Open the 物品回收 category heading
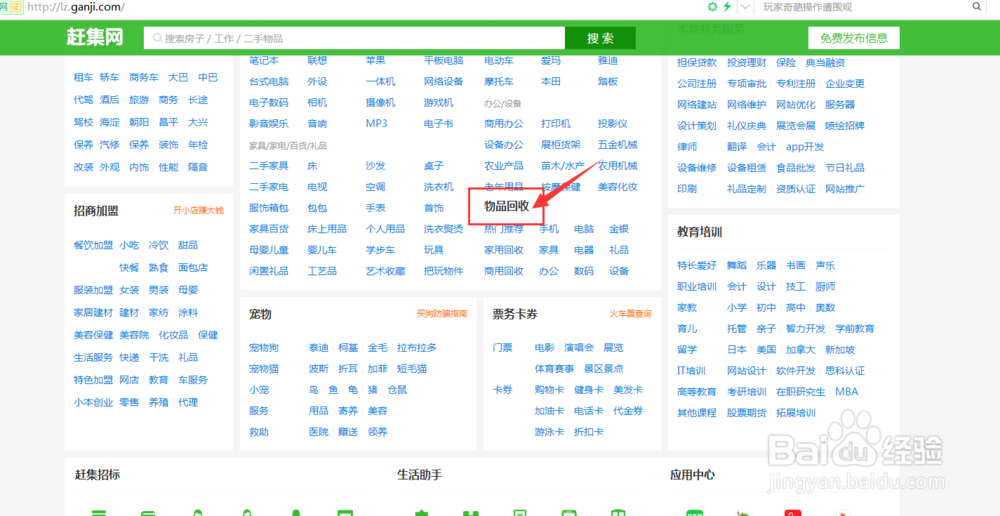 tap(506, 206)
